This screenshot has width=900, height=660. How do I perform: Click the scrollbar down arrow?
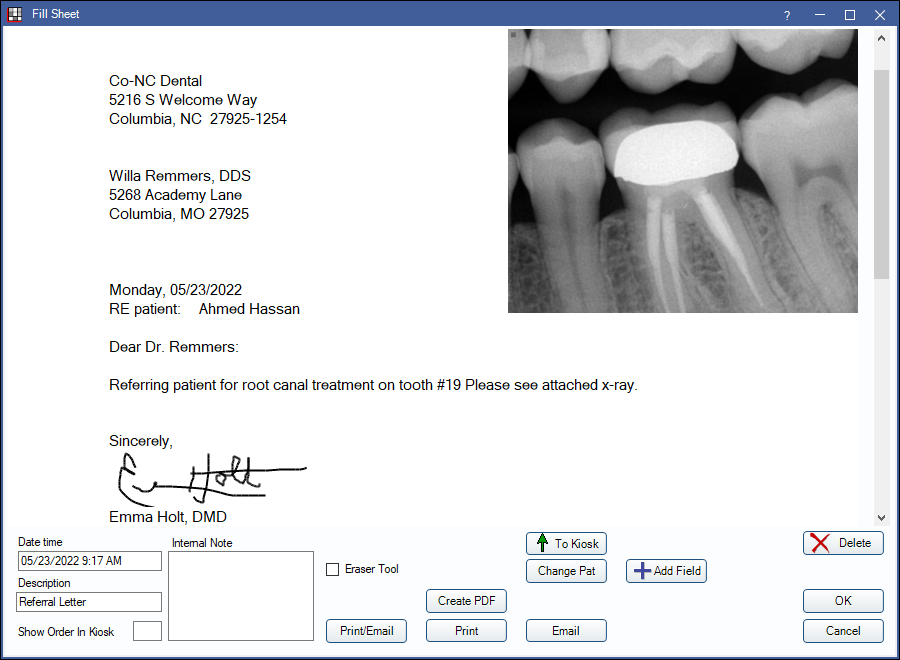[881, 517]
